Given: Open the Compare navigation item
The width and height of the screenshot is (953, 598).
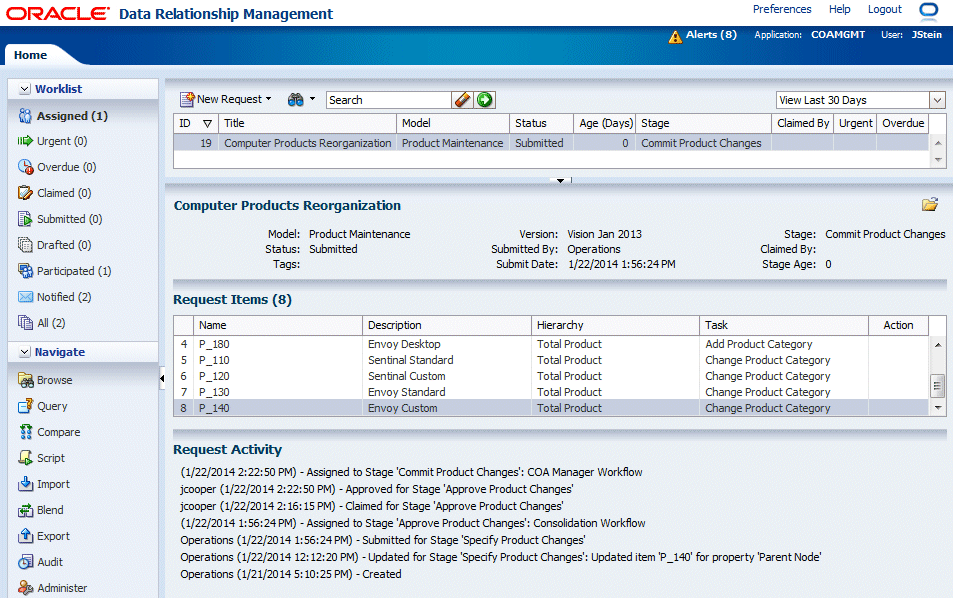Looking at the screenshot, I should click(58, 432).
